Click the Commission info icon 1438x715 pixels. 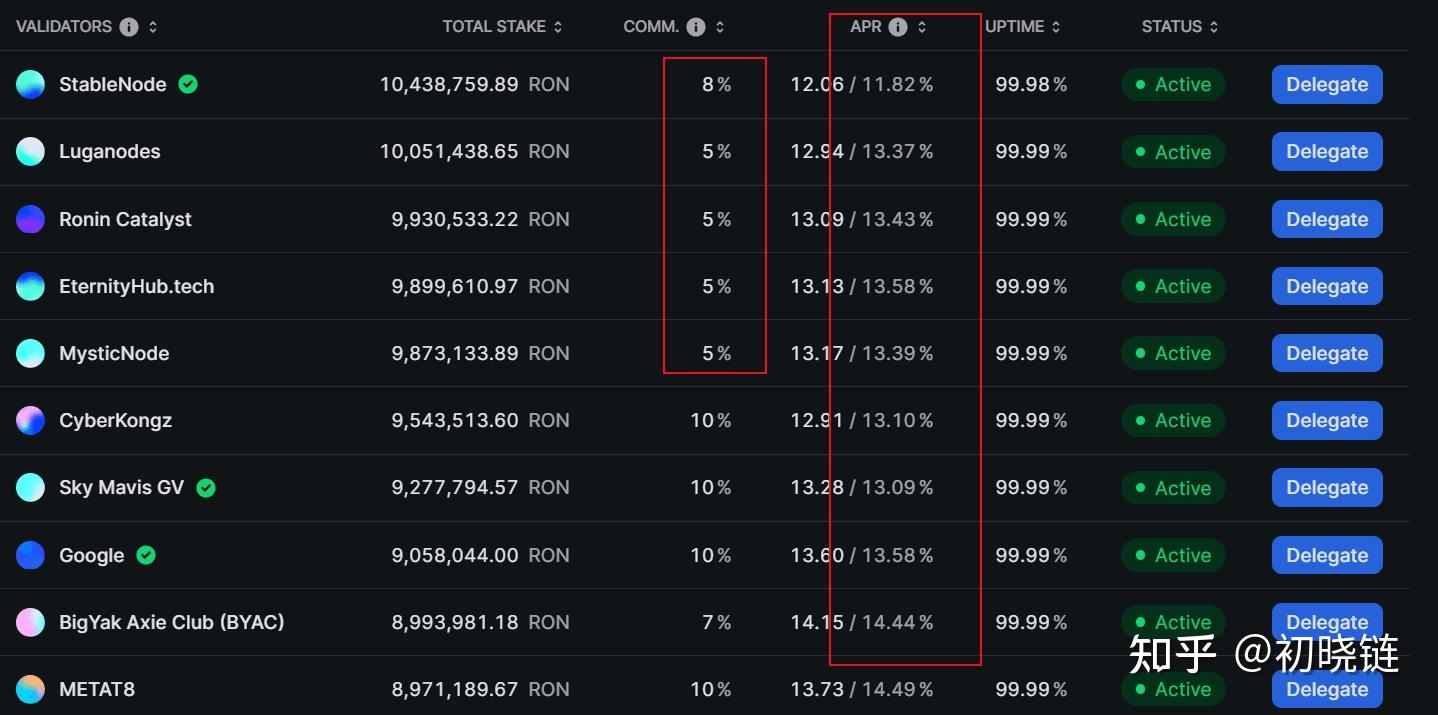696,27
